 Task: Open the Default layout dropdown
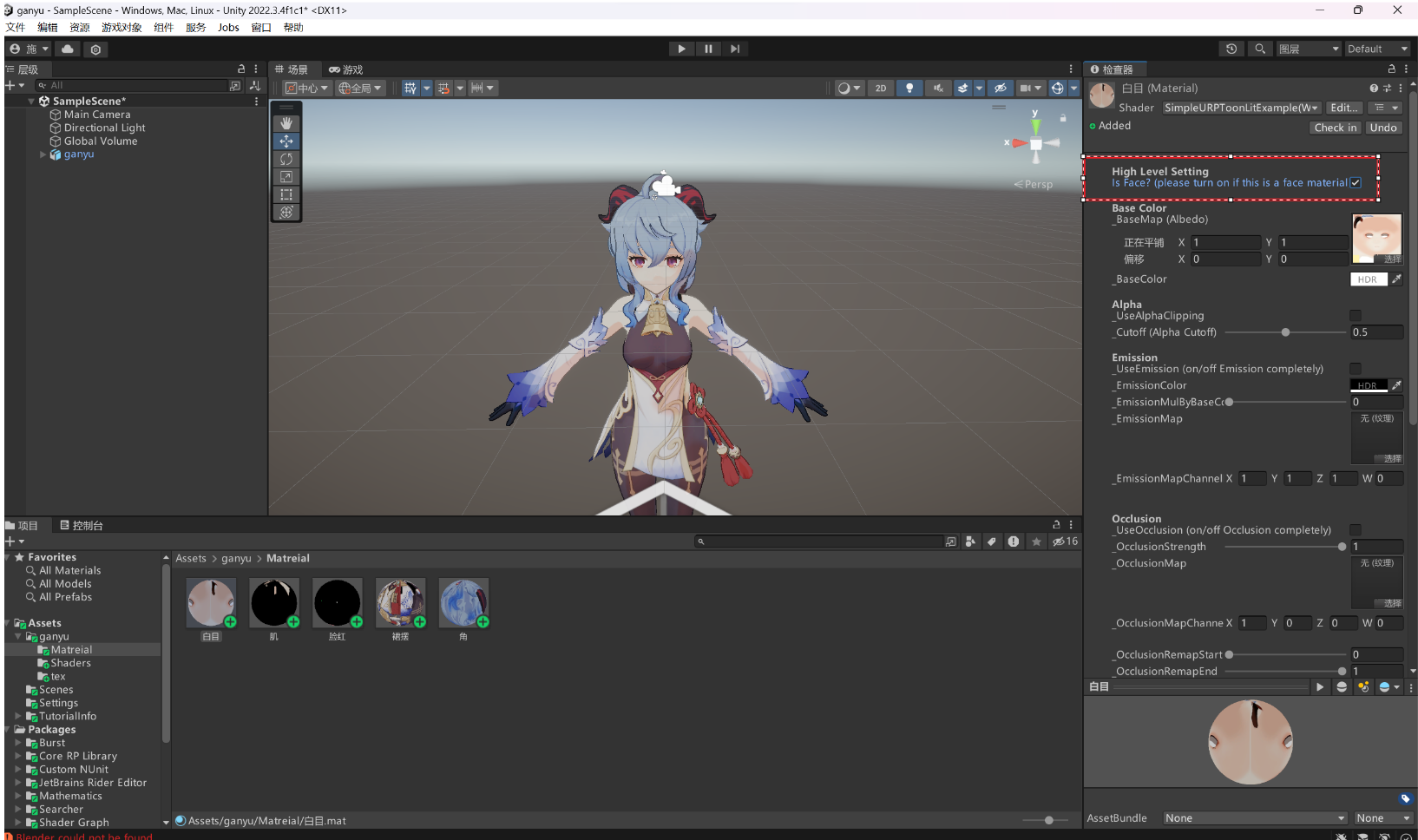click(1377, 49)
